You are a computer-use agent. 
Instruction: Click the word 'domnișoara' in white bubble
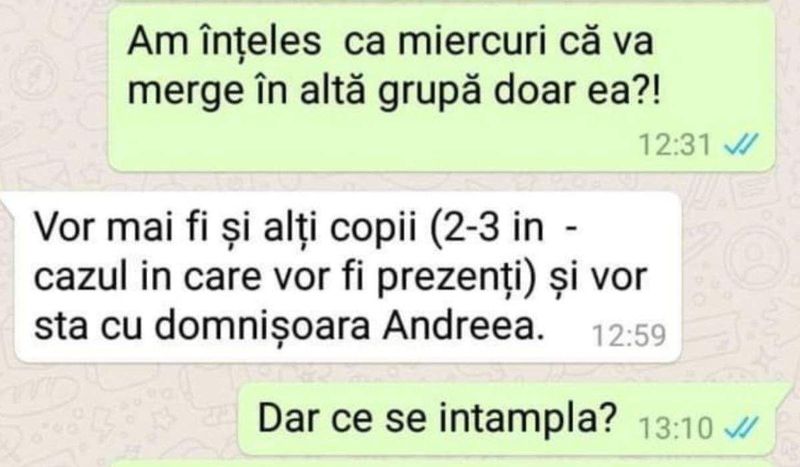(262, 326)
